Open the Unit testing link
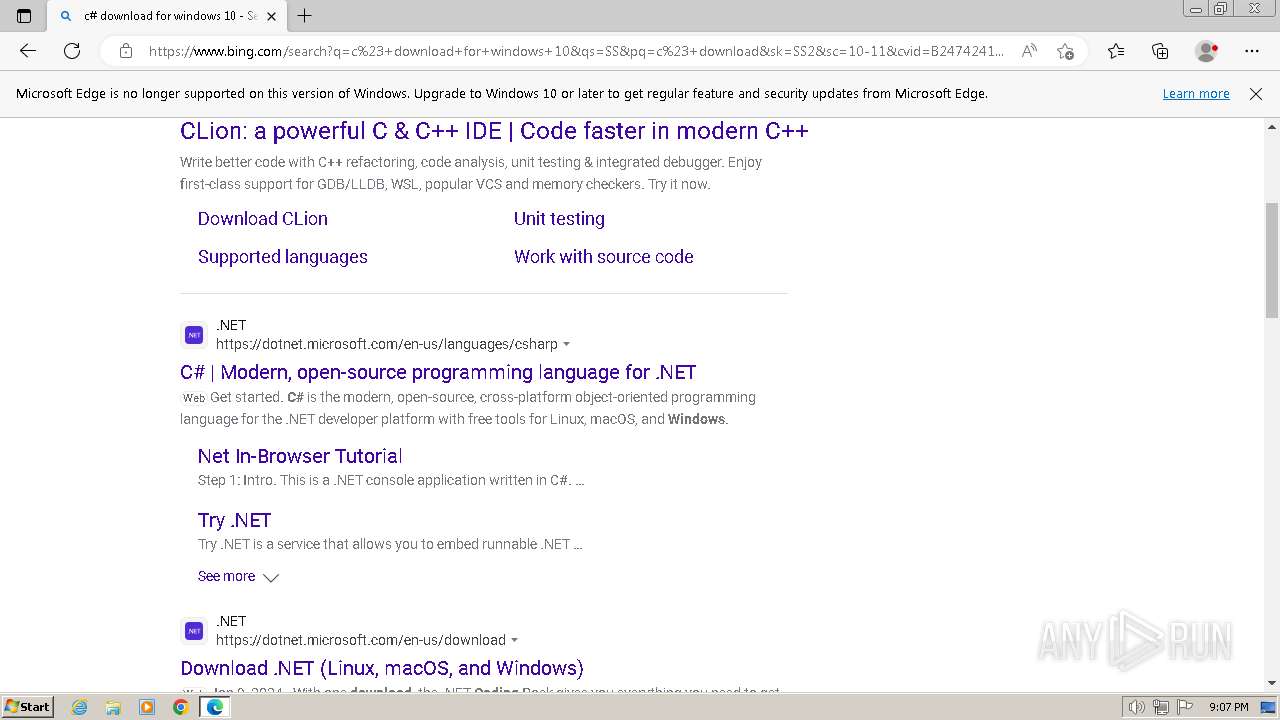Image resolution: width=1280 pixels, height=720 pixels. pyautogui.click(x=559, y=219)
